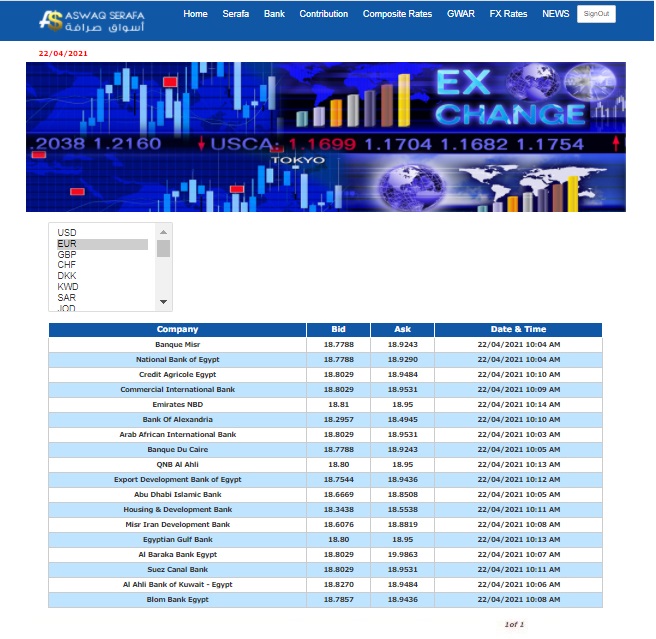Click Al Ahli Bank of Kuwait bid 18.8270
The image size is (656, 639).
(338, 585)
